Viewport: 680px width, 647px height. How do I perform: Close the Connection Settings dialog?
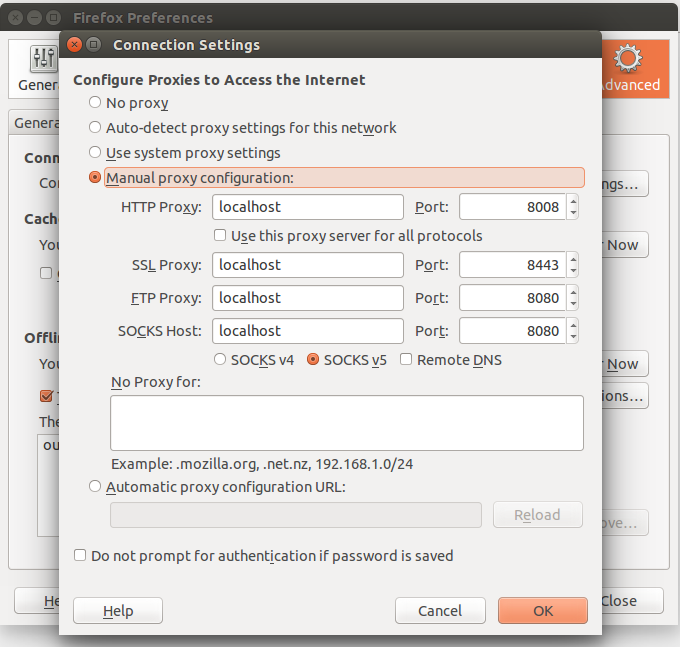tap(75, 45)
